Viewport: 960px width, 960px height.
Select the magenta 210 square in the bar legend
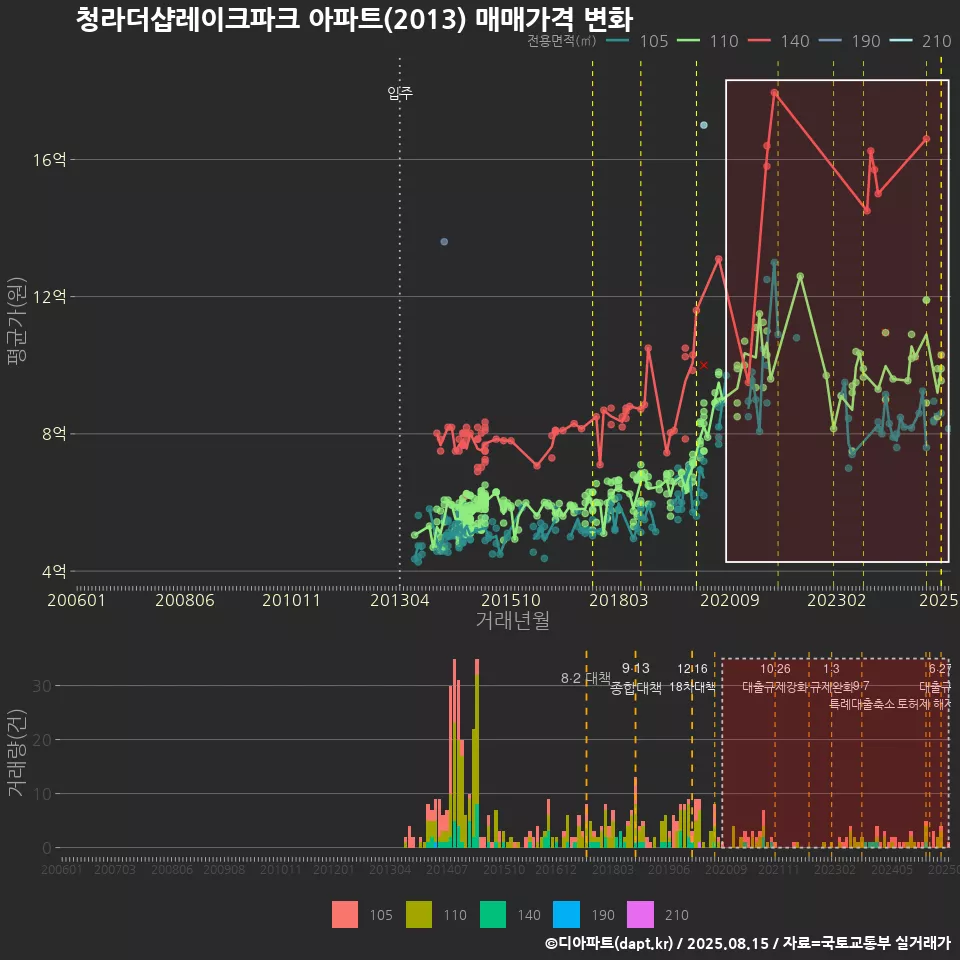640,915
